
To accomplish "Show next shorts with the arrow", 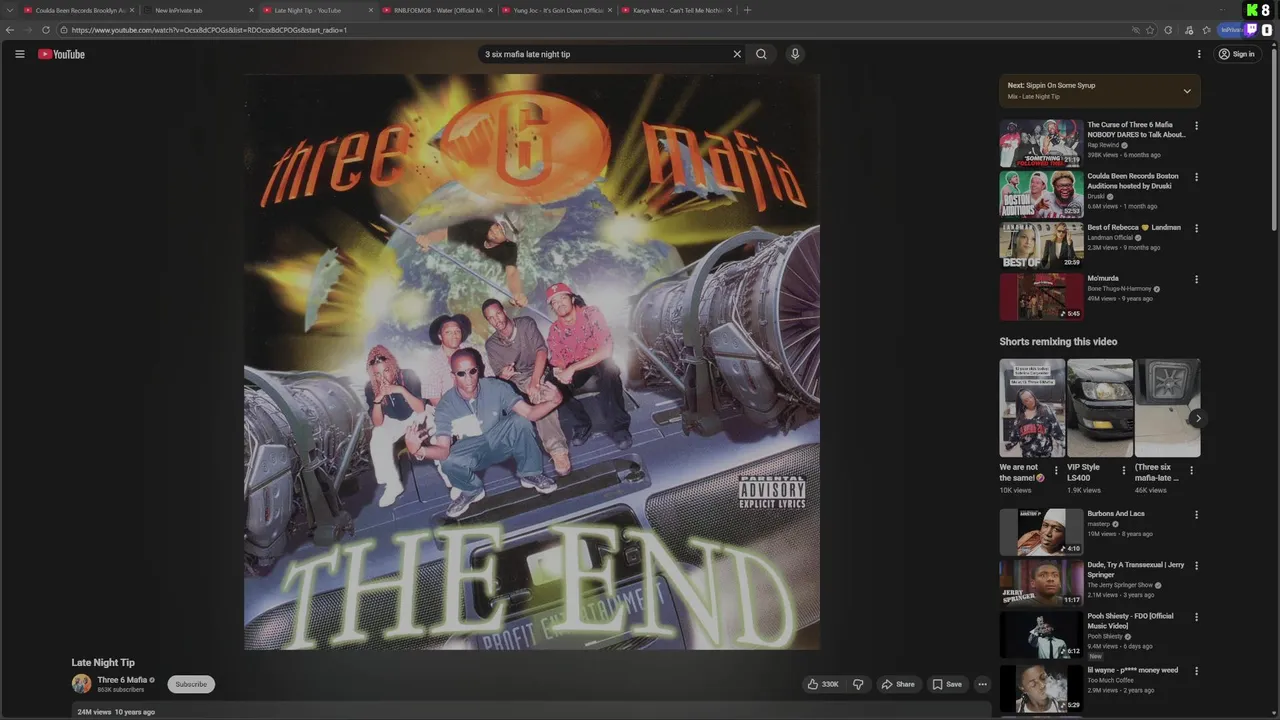I will coord(1197,418).
